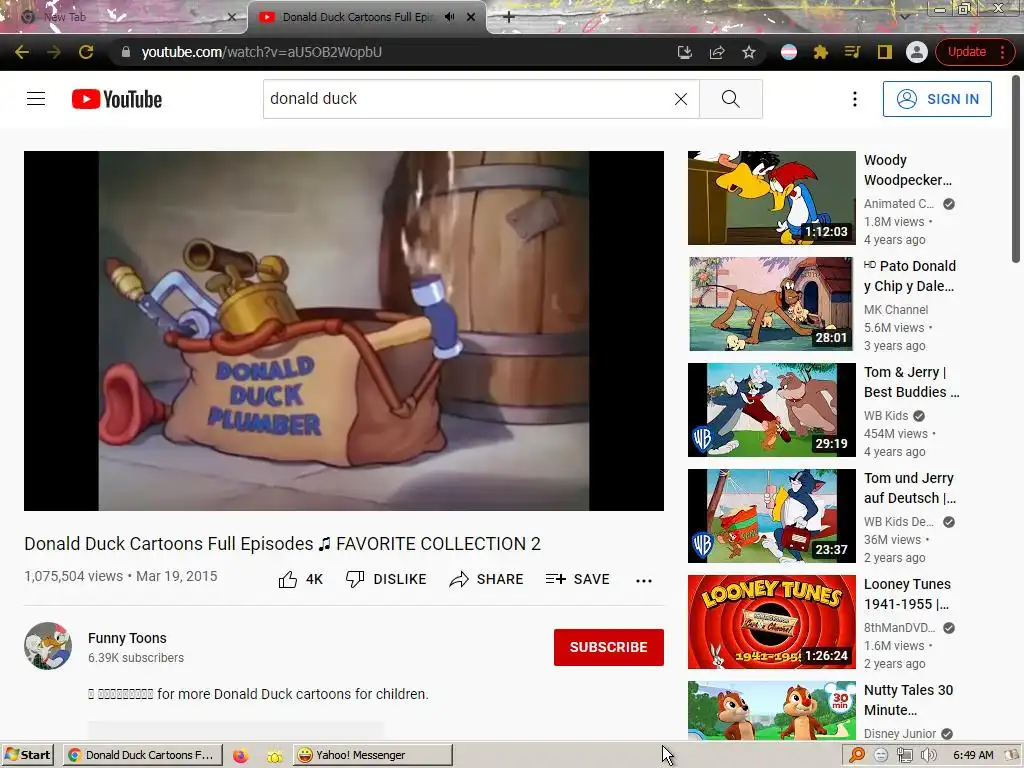Viewport: 1024px width, 768px height.
Task: Clear the search box with the X
Action: (680, 99)
